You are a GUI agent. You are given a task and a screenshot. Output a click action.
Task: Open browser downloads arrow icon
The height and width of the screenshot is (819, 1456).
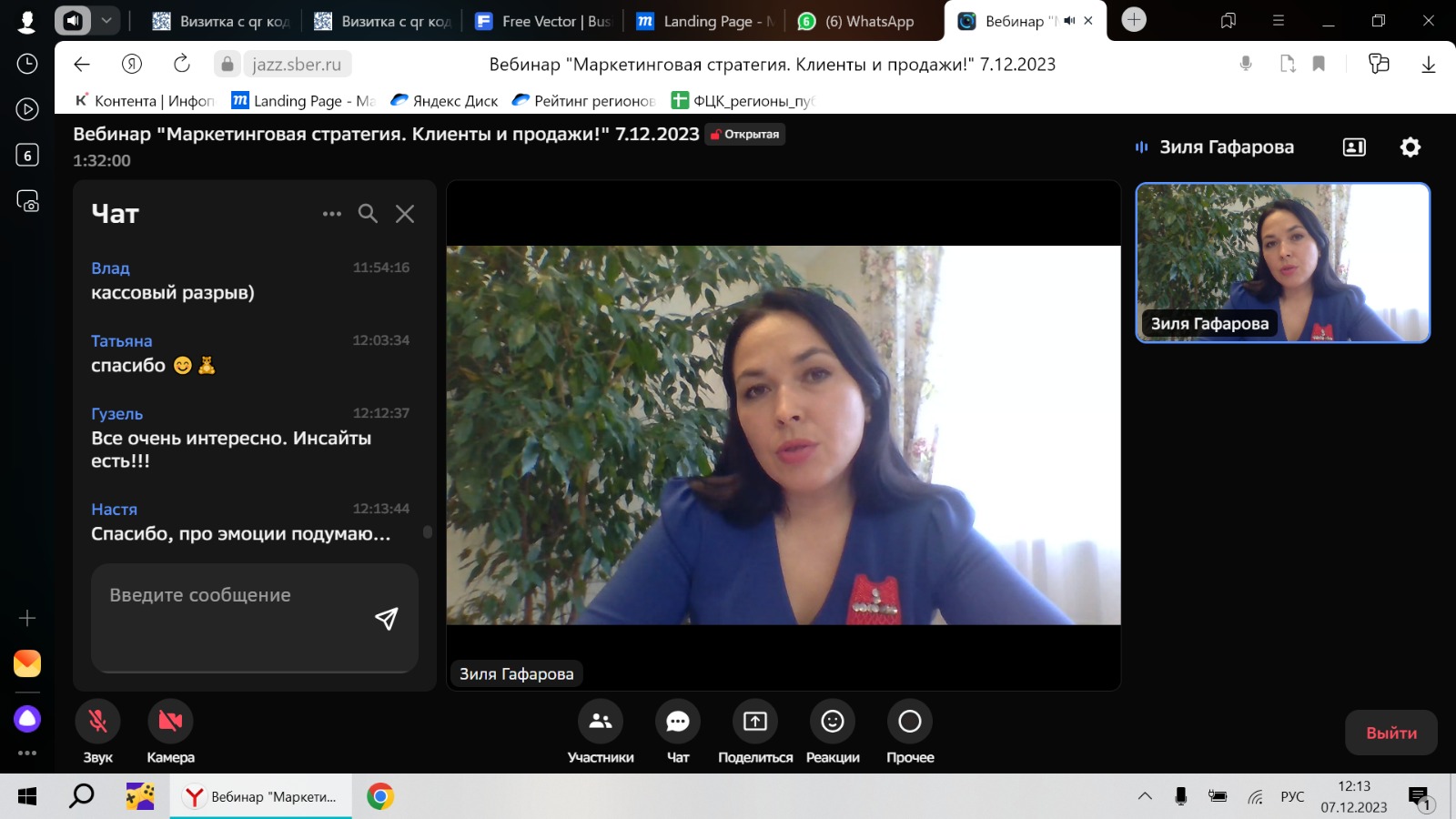1429,64
